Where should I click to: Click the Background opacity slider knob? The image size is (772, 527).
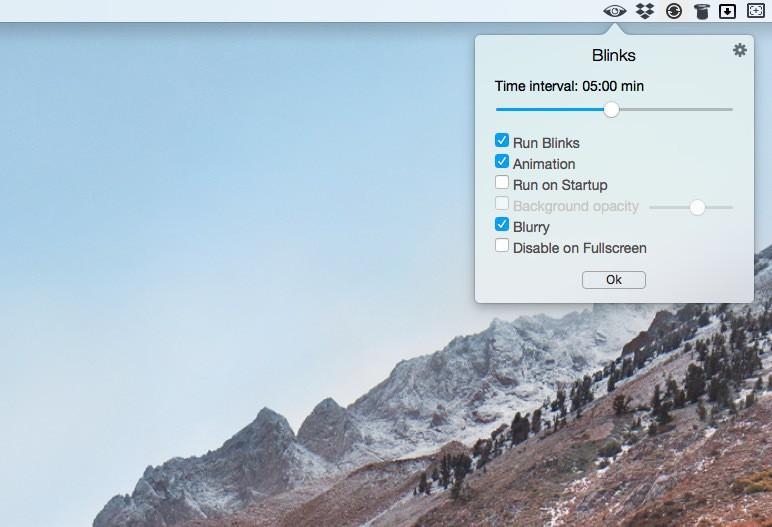pyautogui.click(x=697, y=207)
